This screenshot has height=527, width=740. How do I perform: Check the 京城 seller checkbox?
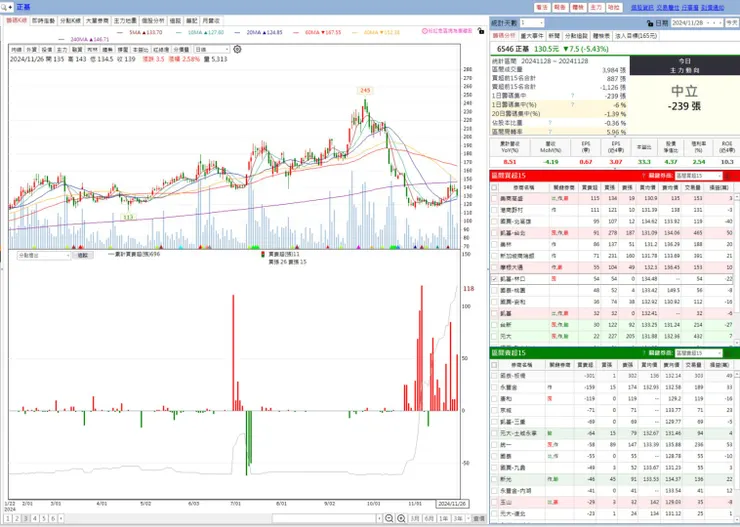(x=494, y=410)
